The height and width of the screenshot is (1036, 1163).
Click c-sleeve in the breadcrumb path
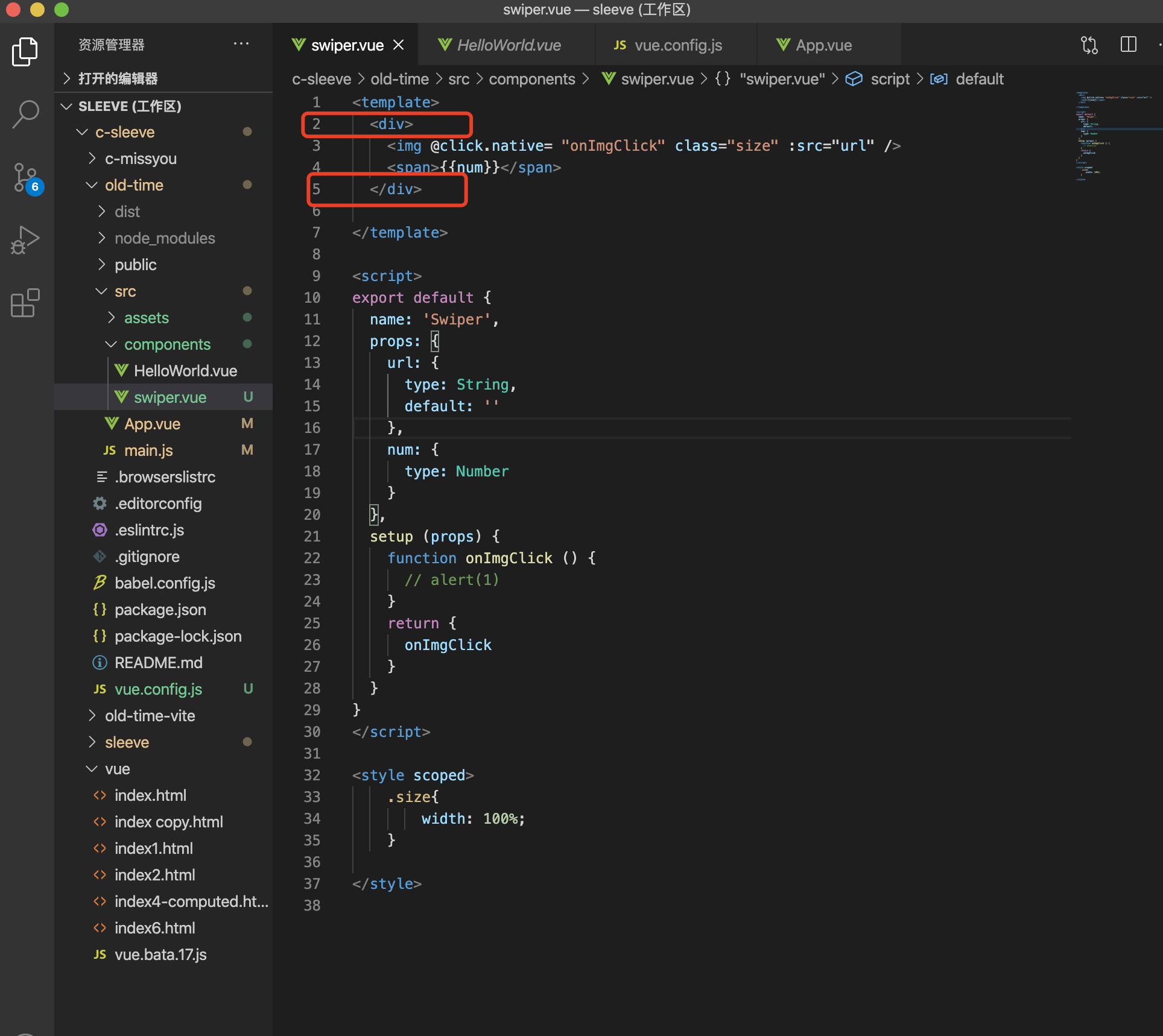[322, 79]
